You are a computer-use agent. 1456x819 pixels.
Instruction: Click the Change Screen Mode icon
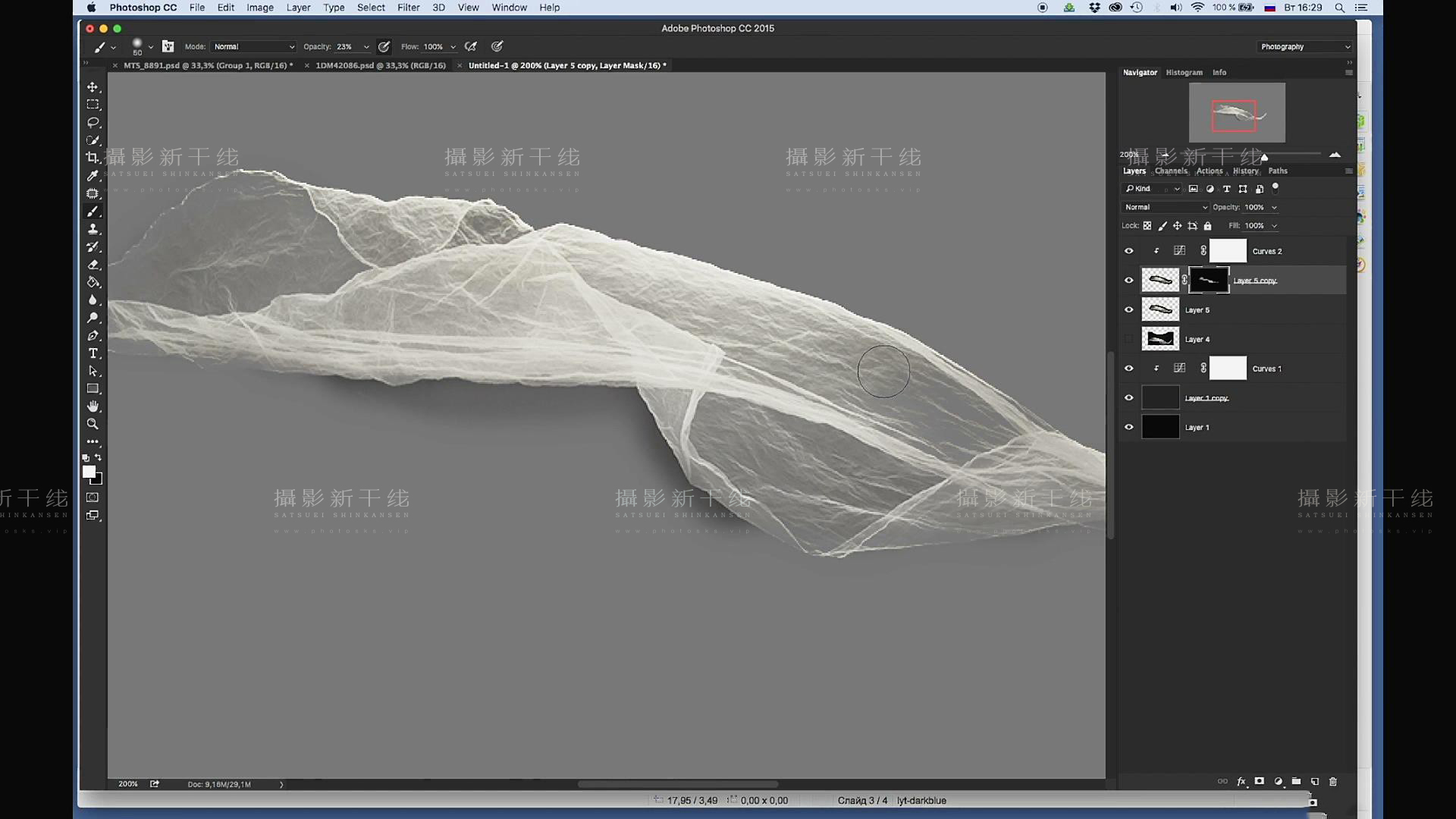tap(93, 516)
